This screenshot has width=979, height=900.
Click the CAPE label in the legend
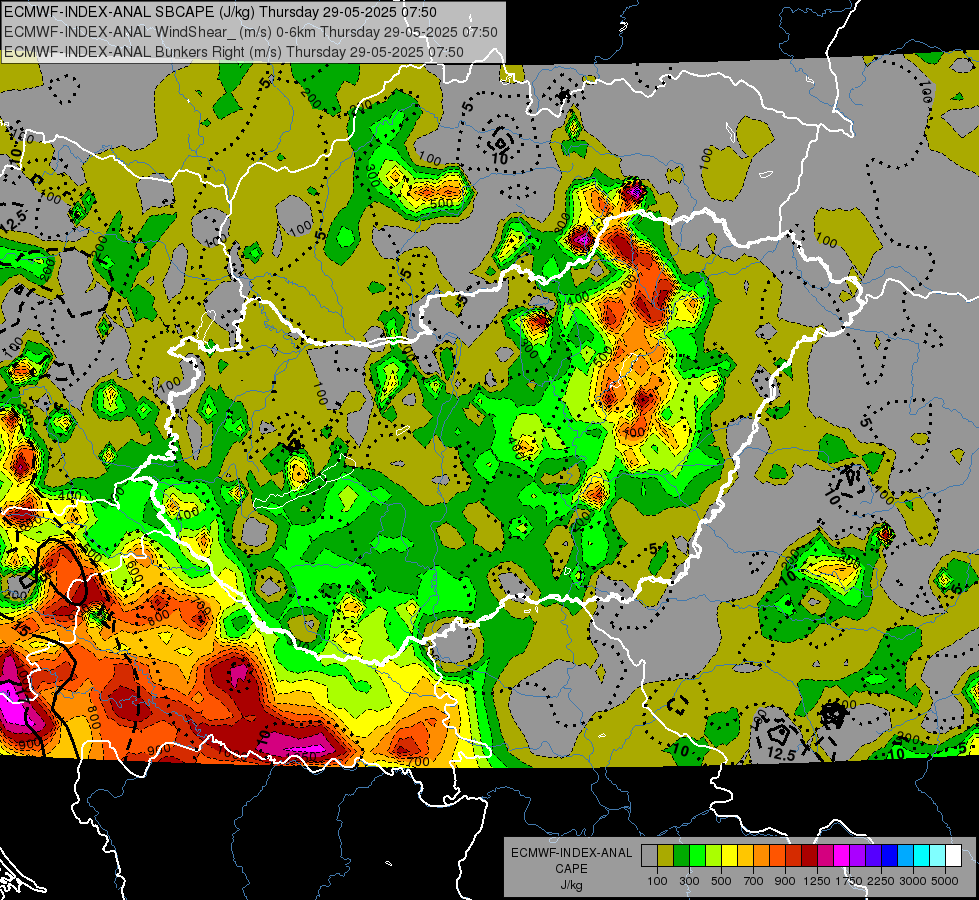click(571, 868)
